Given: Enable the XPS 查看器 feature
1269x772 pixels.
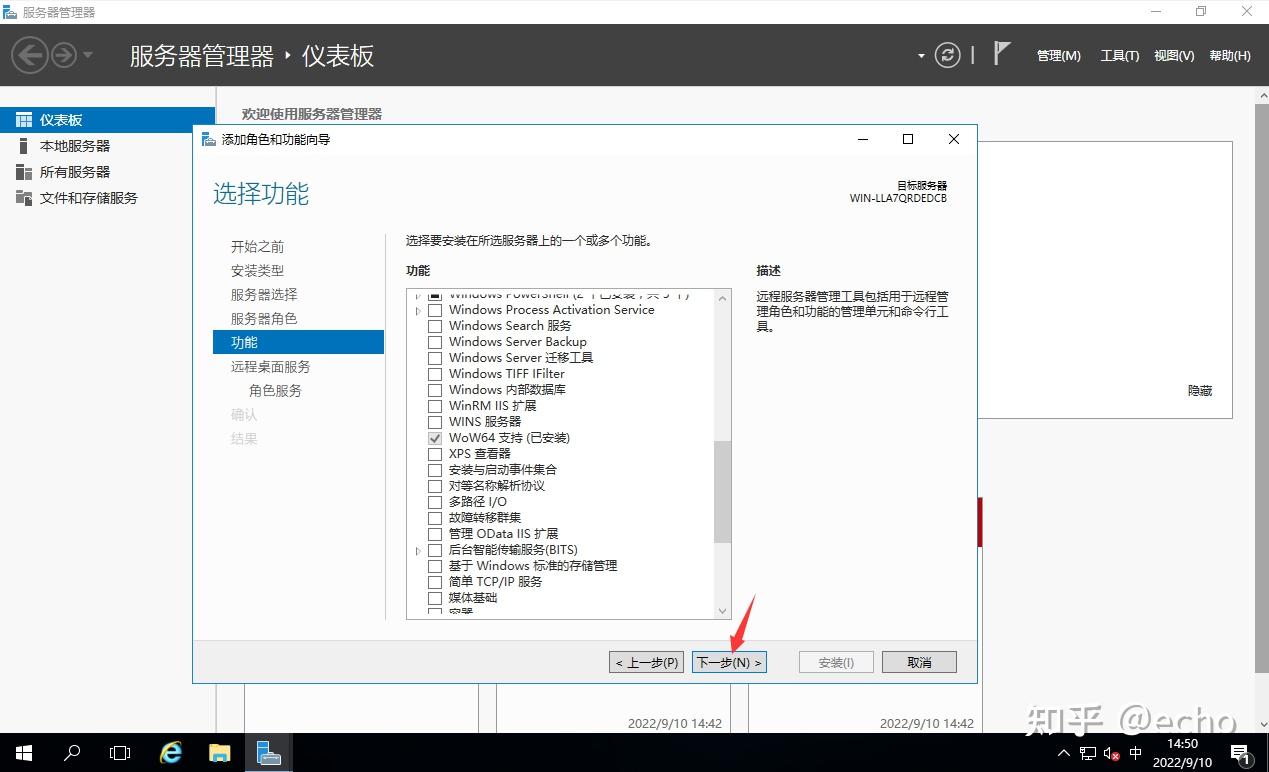Looking at the screenshot, I should [435, 453].
